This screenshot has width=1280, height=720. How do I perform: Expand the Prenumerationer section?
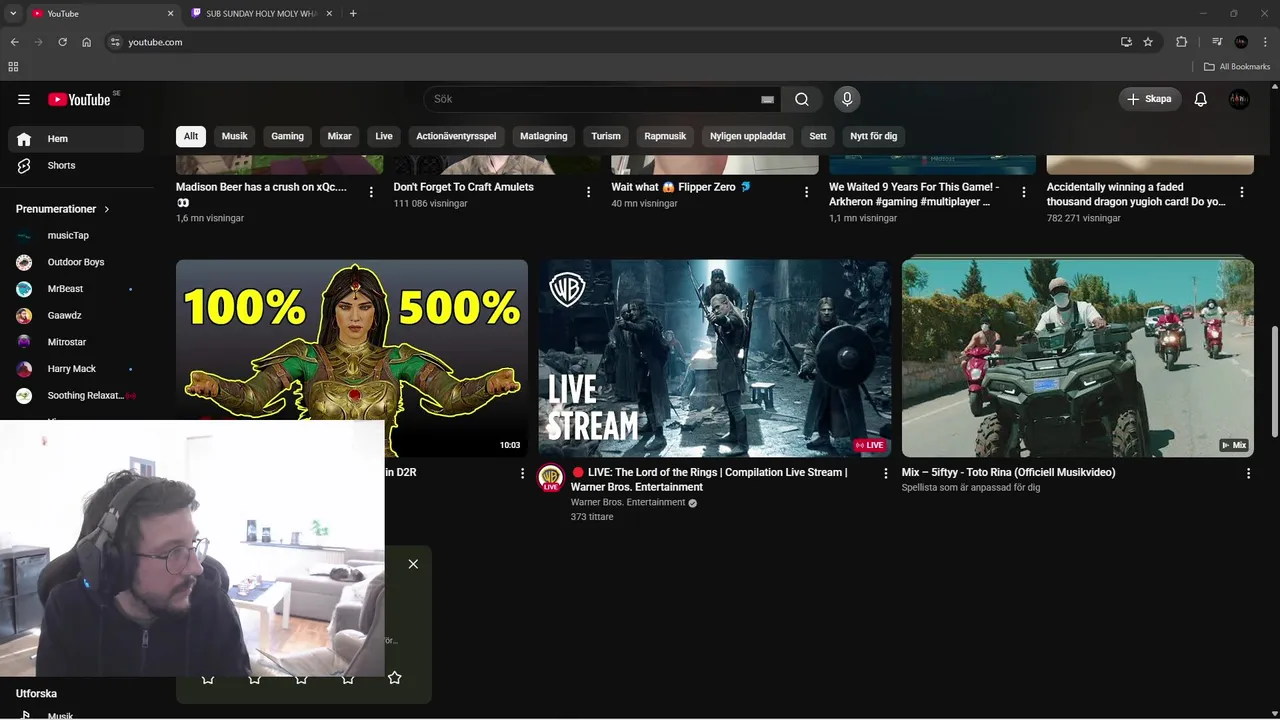tap(63, 209)
